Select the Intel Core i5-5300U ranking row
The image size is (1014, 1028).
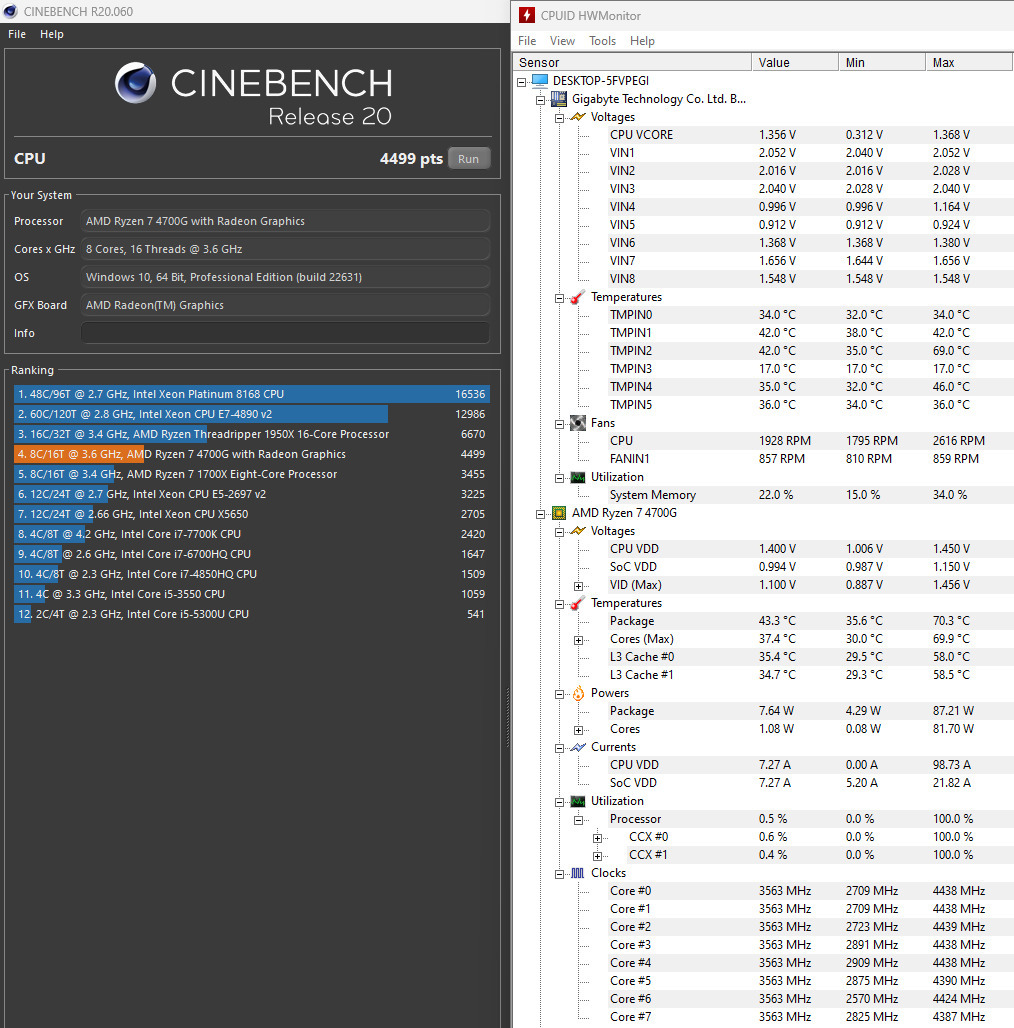[x=252, y=614]
